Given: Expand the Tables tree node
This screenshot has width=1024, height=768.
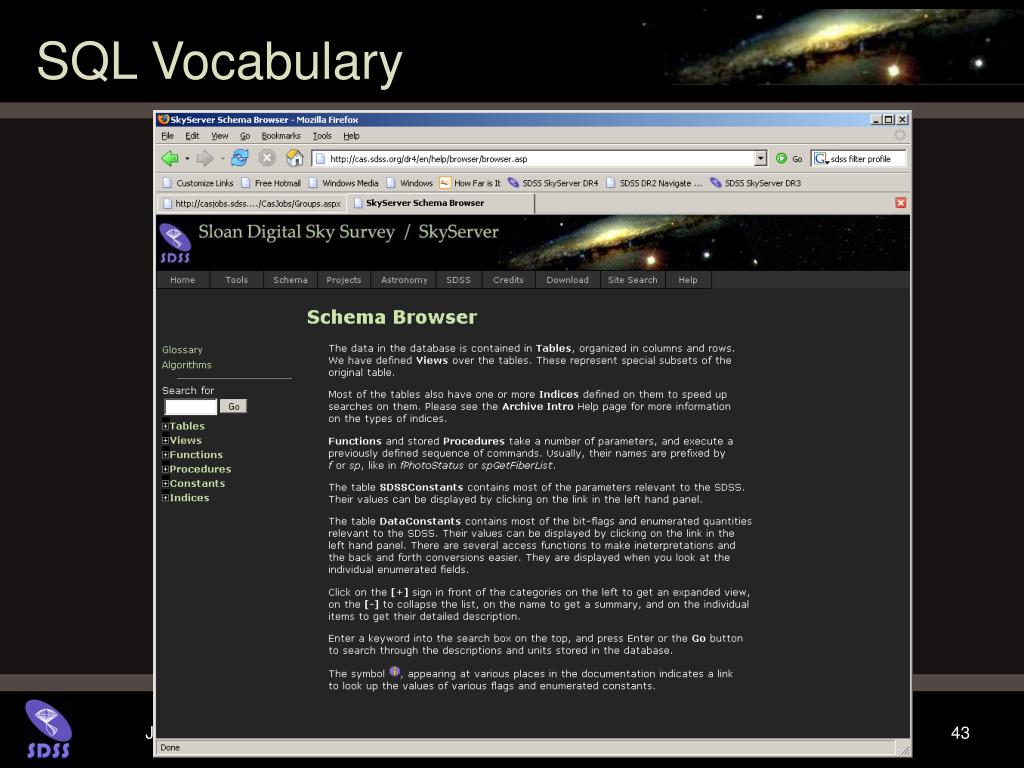Looking at the screenshot, I should click(165, 426).
